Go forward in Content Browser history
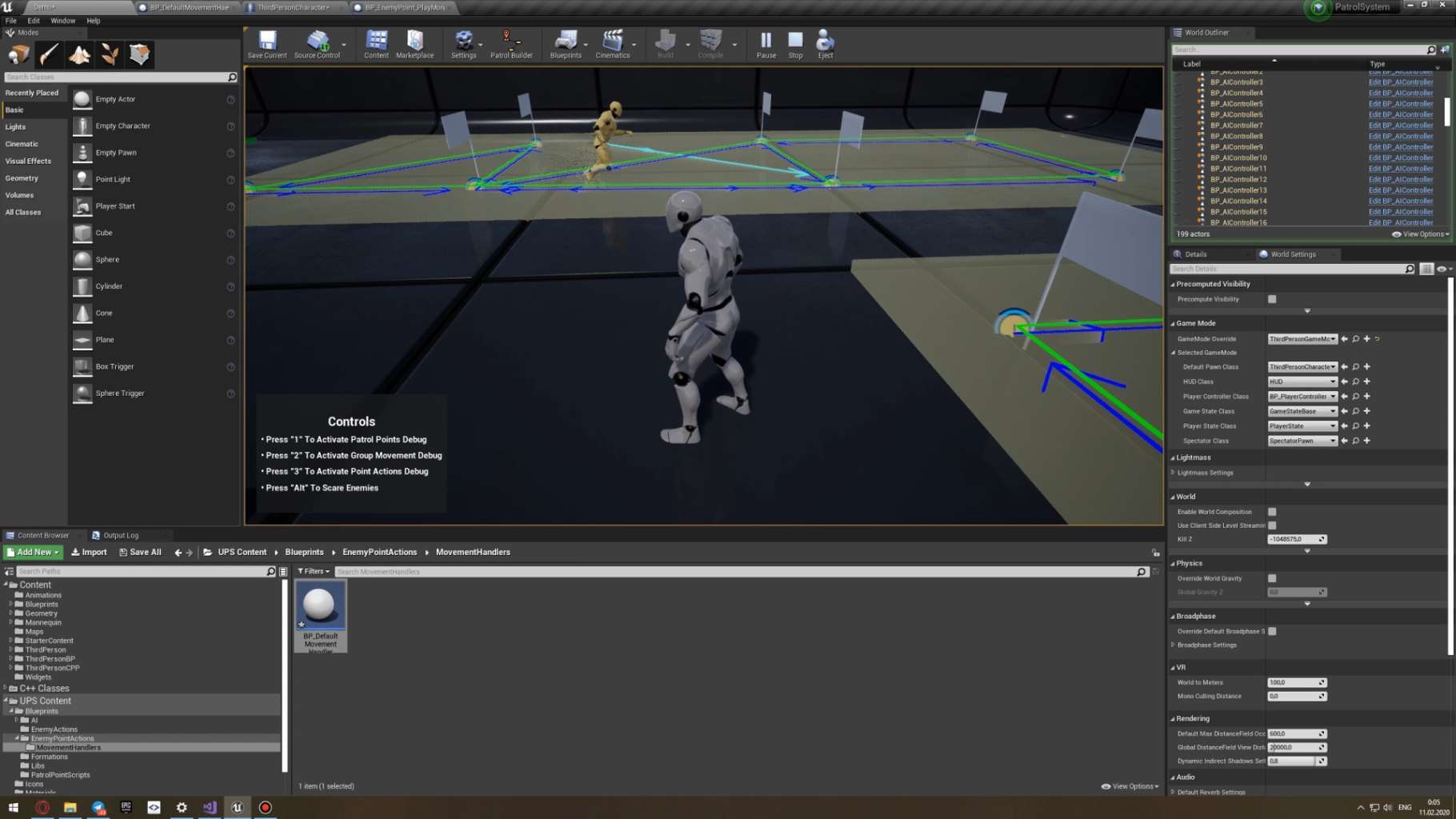 click(x=190, y=553)
